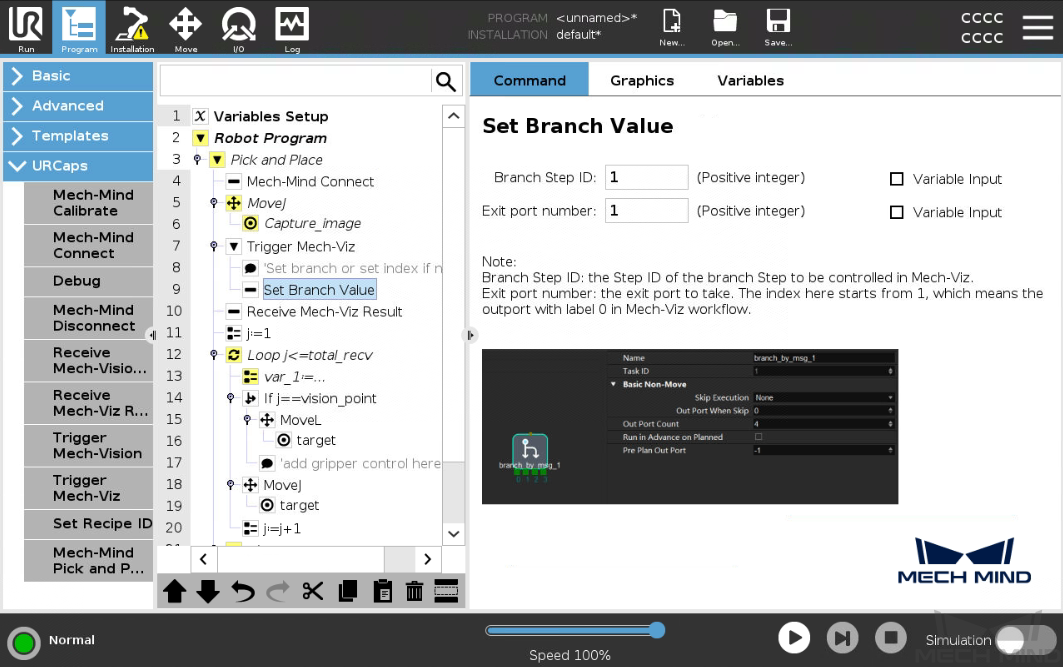Open the Log screen icon
The width and height of the screenshot is (1063, 667).
[292, 27]
